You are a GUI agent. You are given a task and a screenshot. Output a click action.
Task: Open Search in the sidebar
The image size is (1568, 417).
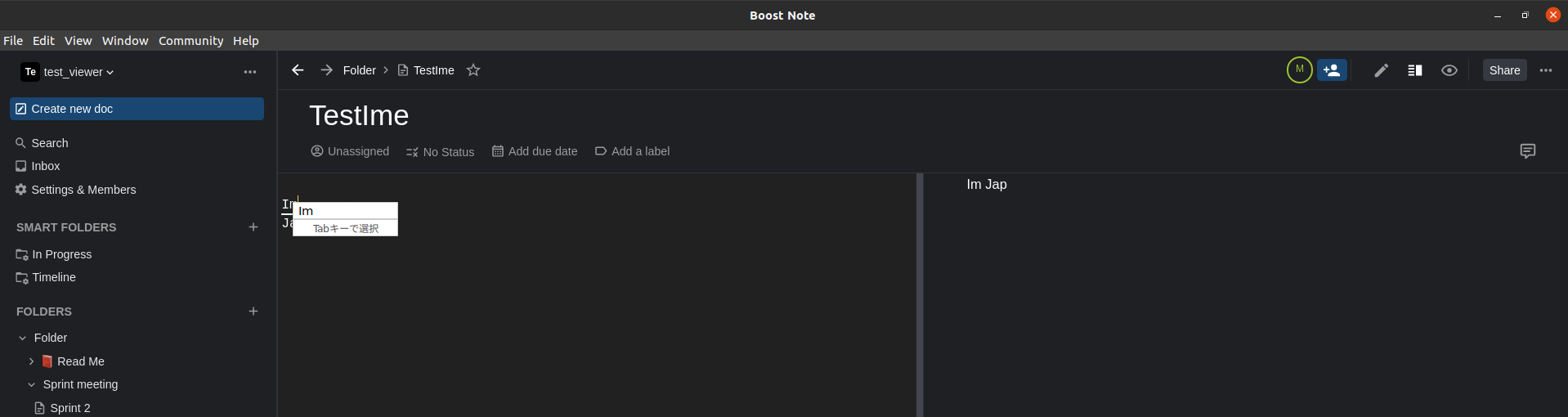click(42, 143)
